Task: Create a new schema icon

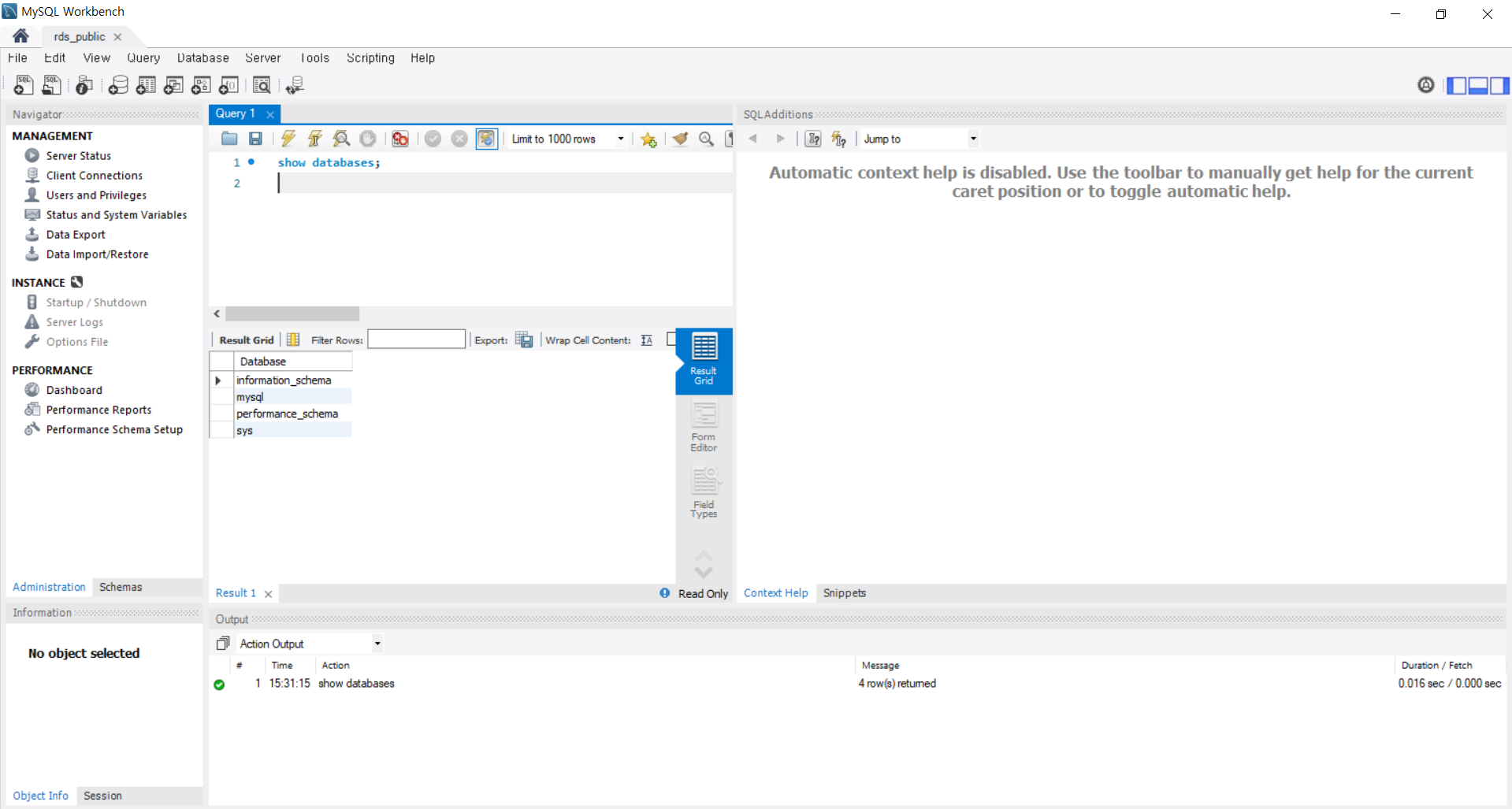Action: pos(118,85)
